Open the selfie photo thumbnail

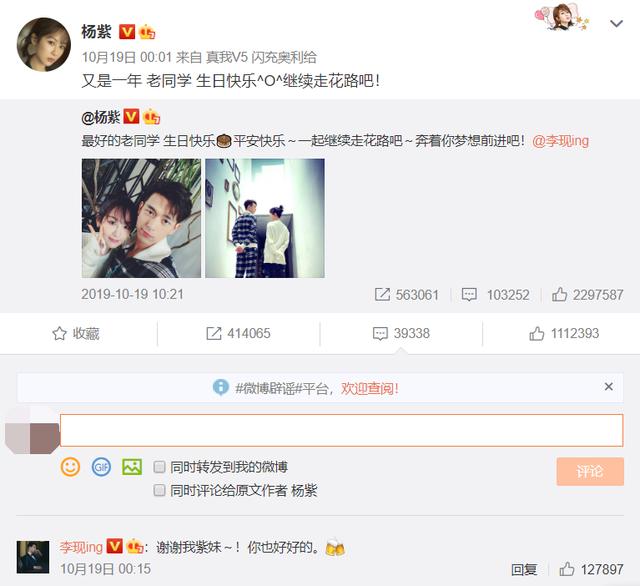click(141, 218)
